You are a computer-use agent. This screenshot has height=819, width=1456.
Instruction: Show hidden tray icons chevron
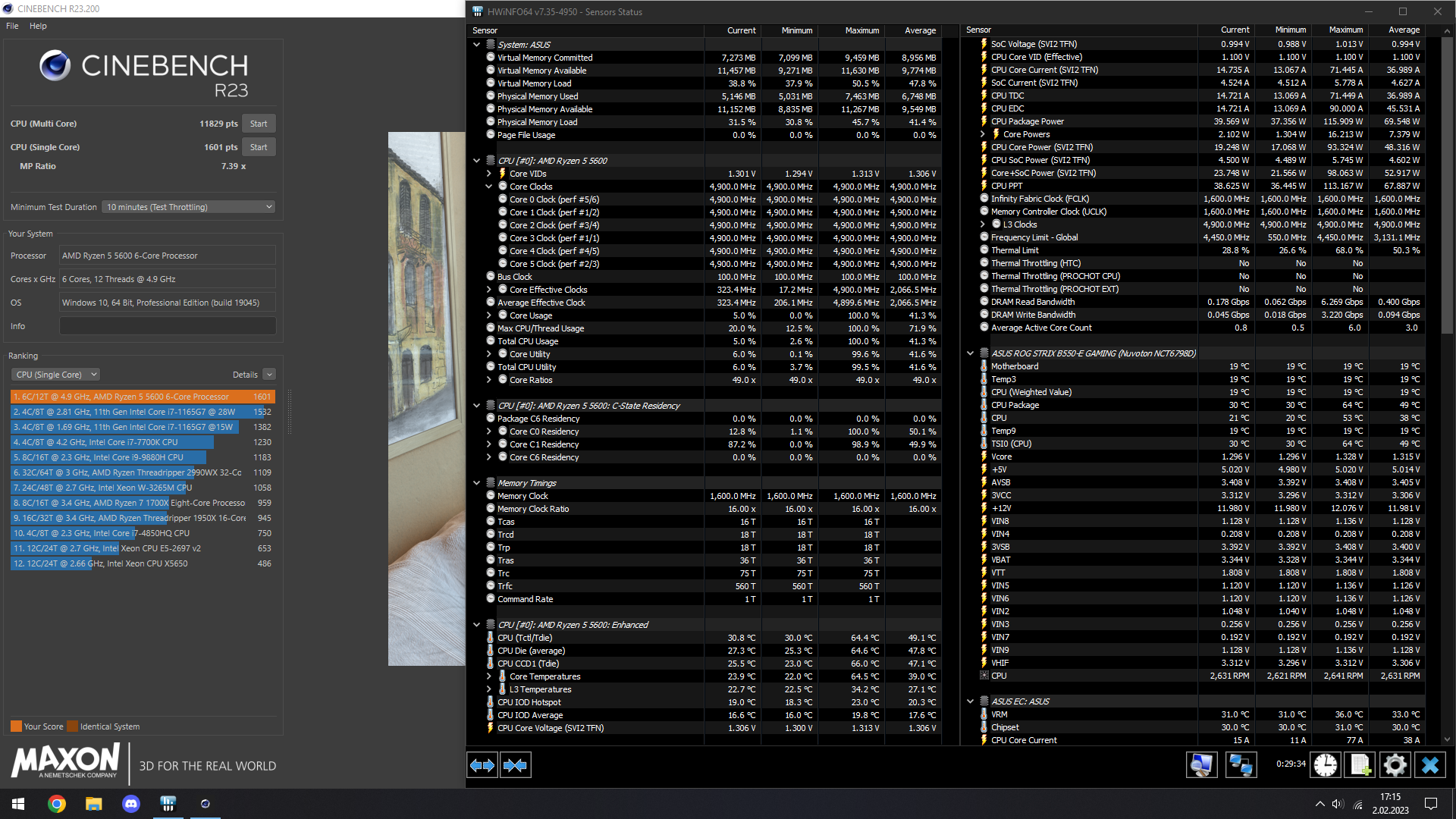1319,804
